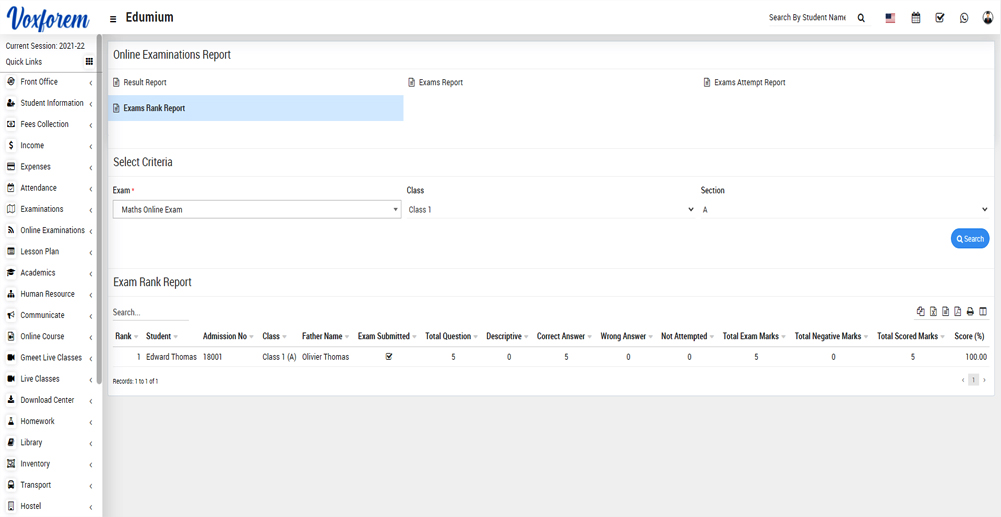Viewport: 1001px width, 517px height.
Task: Expand the Class dropdown
Action: point(550,210)
